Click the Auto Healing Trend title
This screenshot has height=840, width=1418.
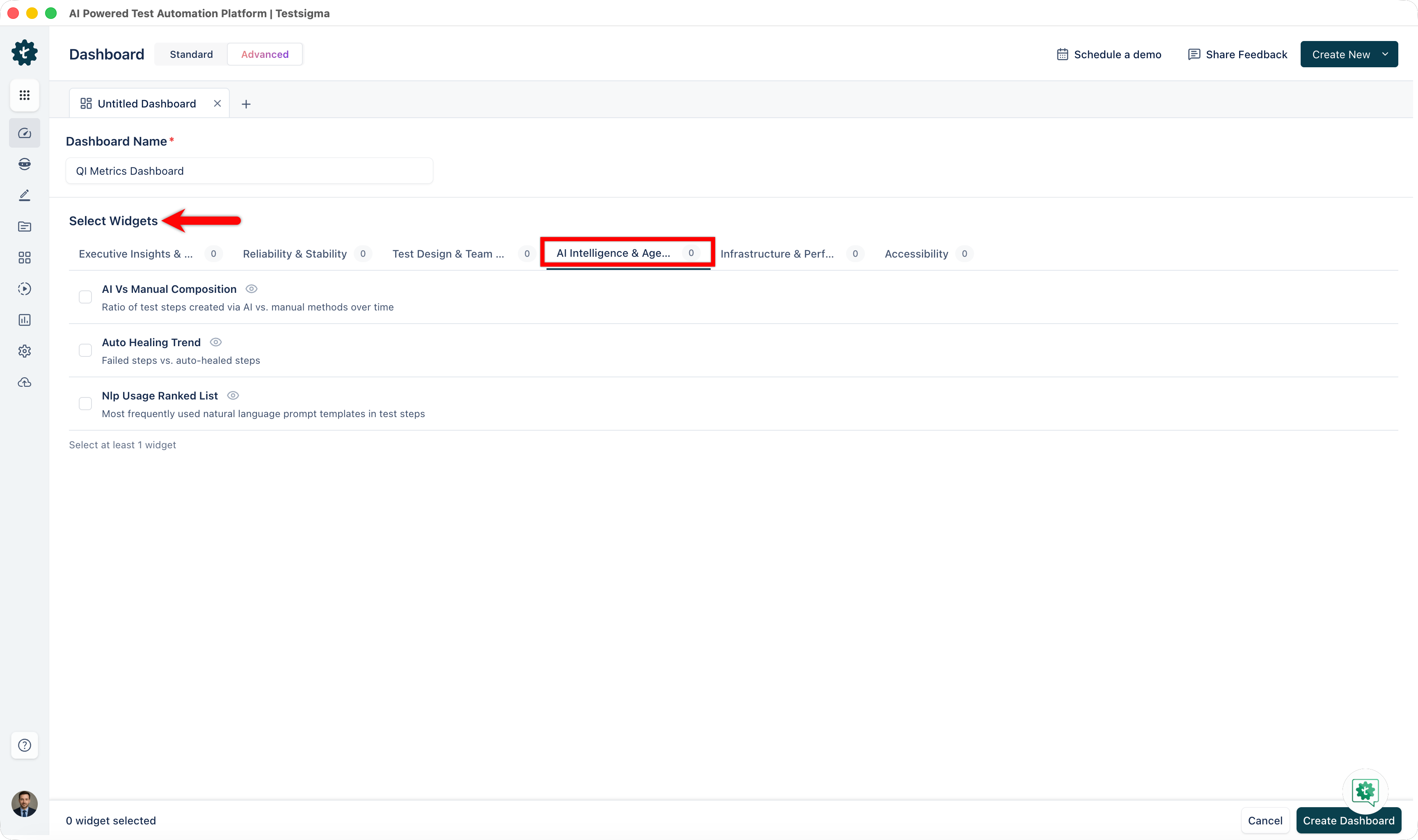point(151,342)
